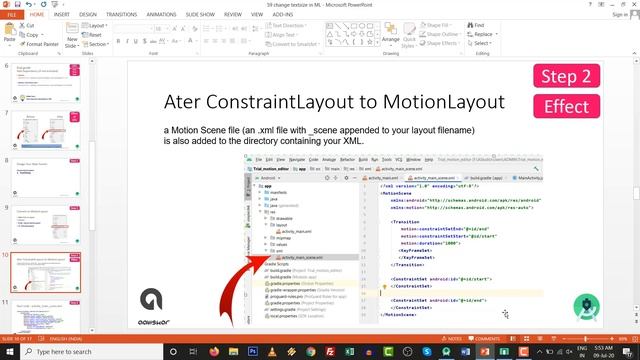Viewport: 640px width, 360px height.
Task: Select slide 8 thumbnail
Action: coord(46,178)
